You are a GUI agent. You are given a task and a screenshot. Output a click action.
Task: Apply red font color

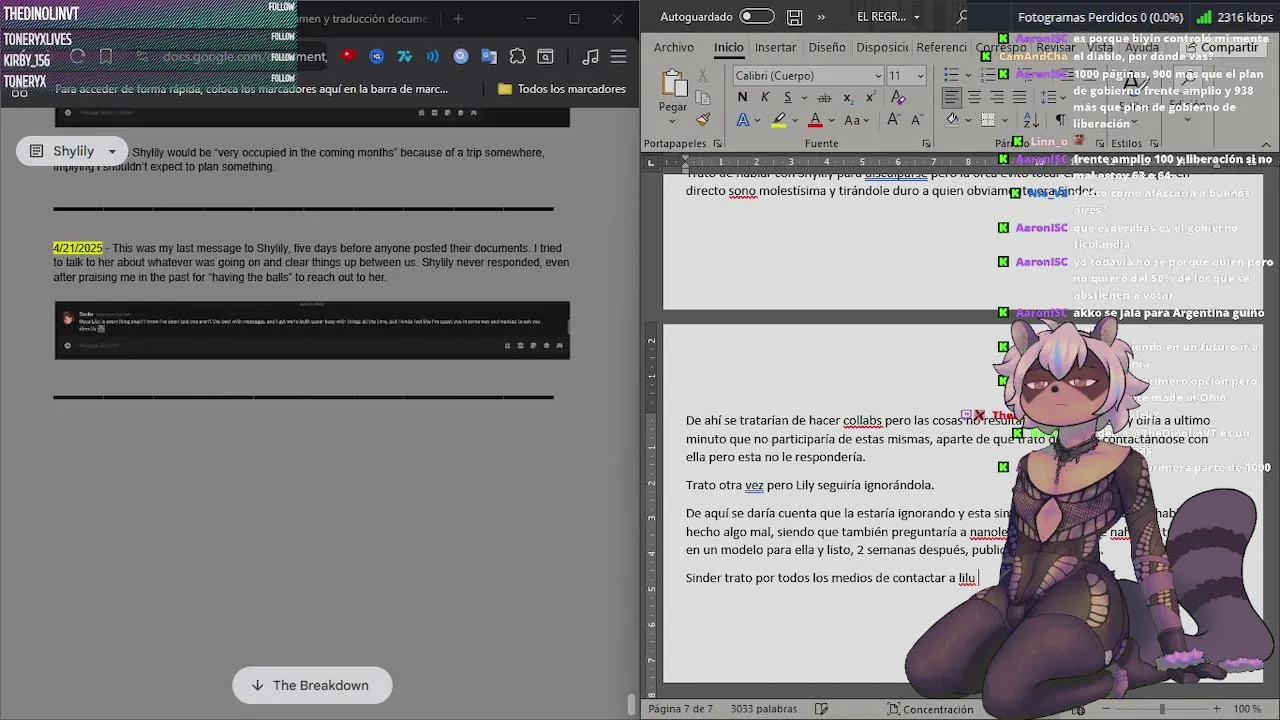pos(815,120)
